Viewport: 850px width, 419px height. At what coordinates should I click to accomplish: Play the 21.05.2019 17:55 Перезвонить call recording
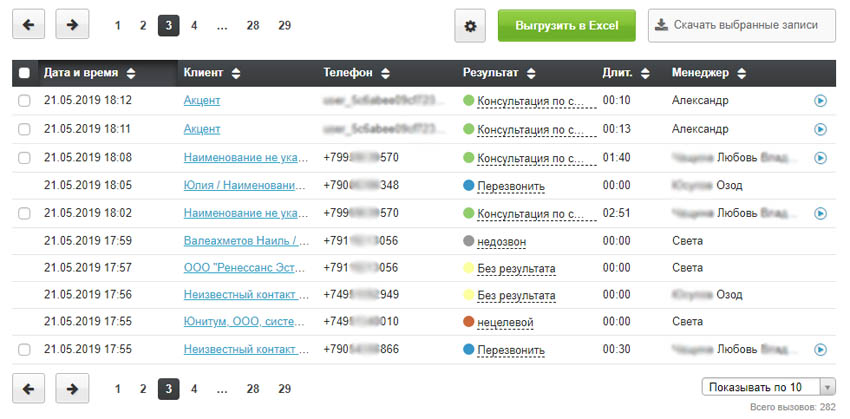pos(820,350)
